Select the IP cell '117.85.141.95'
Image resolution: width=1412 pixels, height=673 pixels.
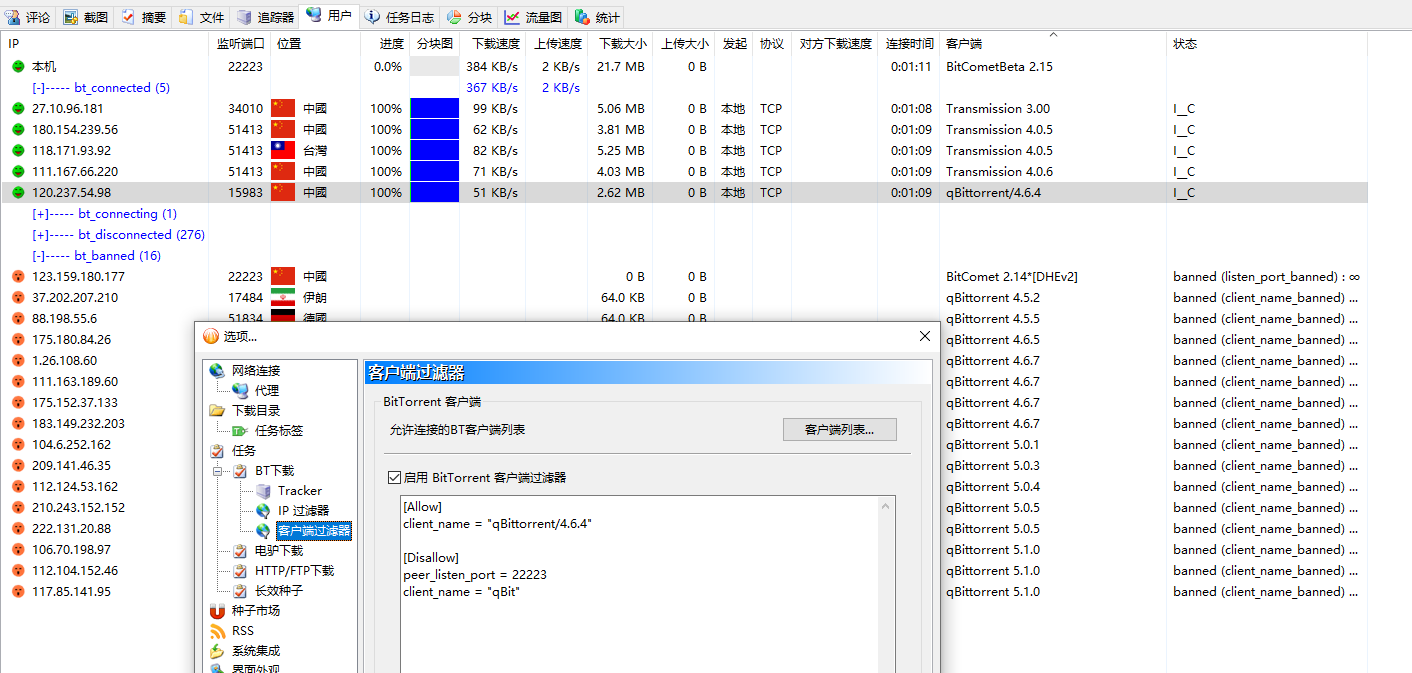pyautogui.click(x=72, y=592)
